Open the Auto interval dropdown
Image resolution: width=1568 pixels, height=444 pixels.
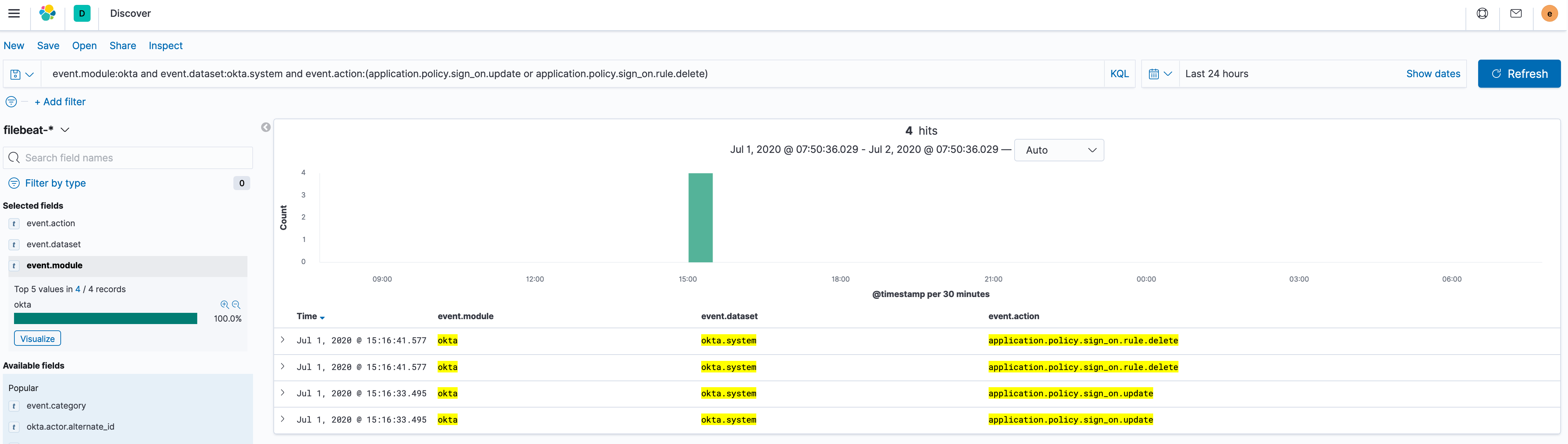[x=1058, y=150]
